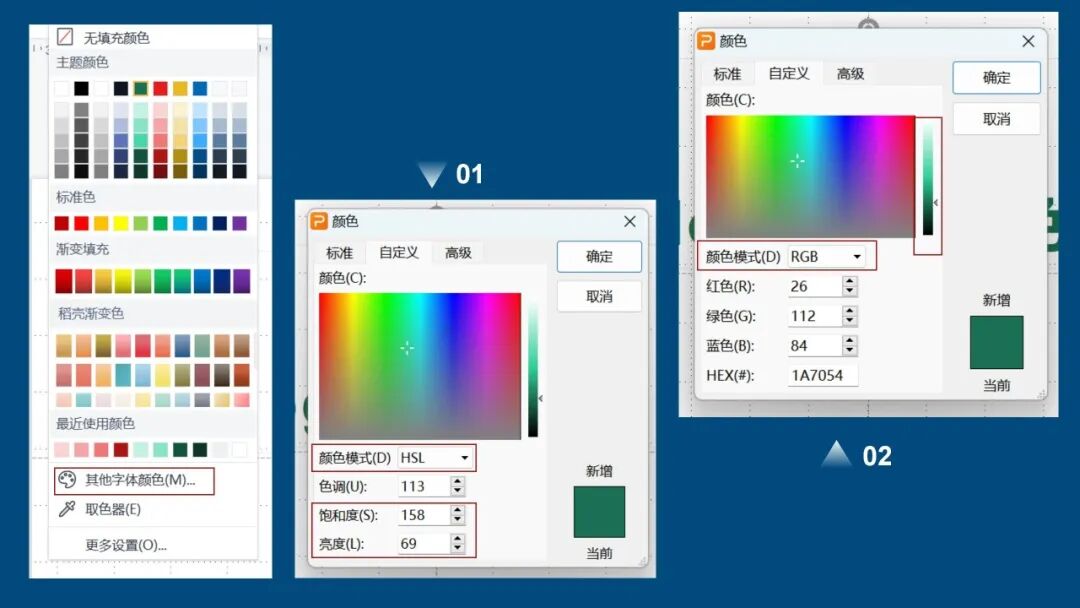The image size is (1080, 608).
Task: Click the up arrow of the 红色 spinner
Action: tap(850, 280)
